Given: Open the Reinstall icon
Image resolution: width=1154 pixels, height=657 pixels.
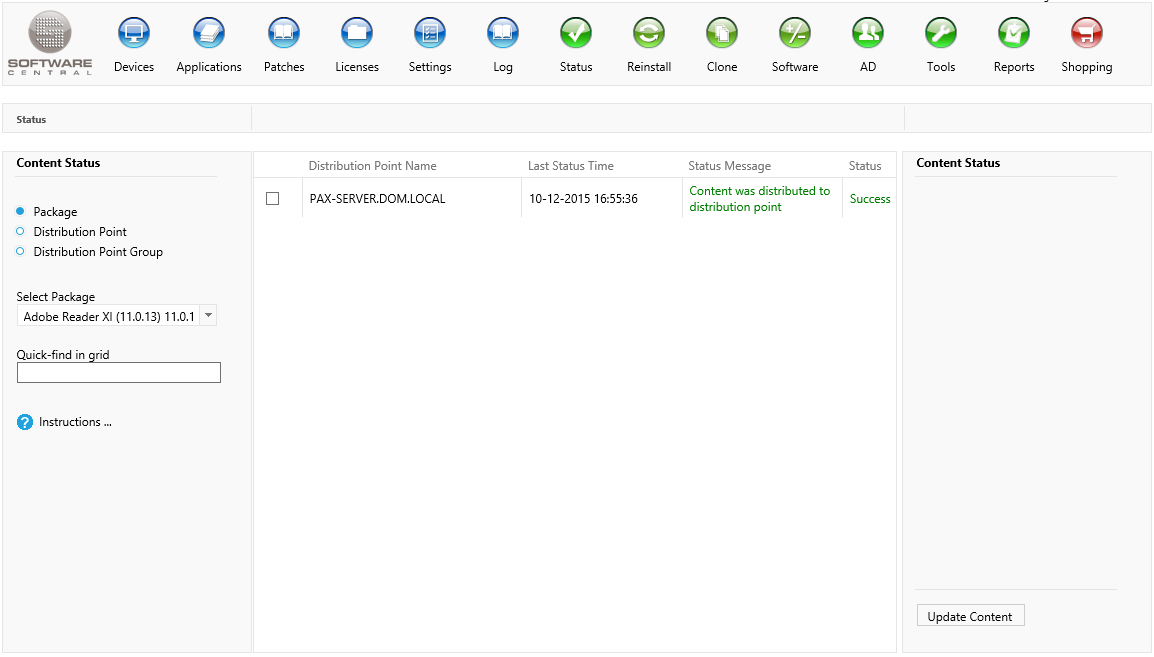Looking at the screenshot, I should tap(649, 34).
